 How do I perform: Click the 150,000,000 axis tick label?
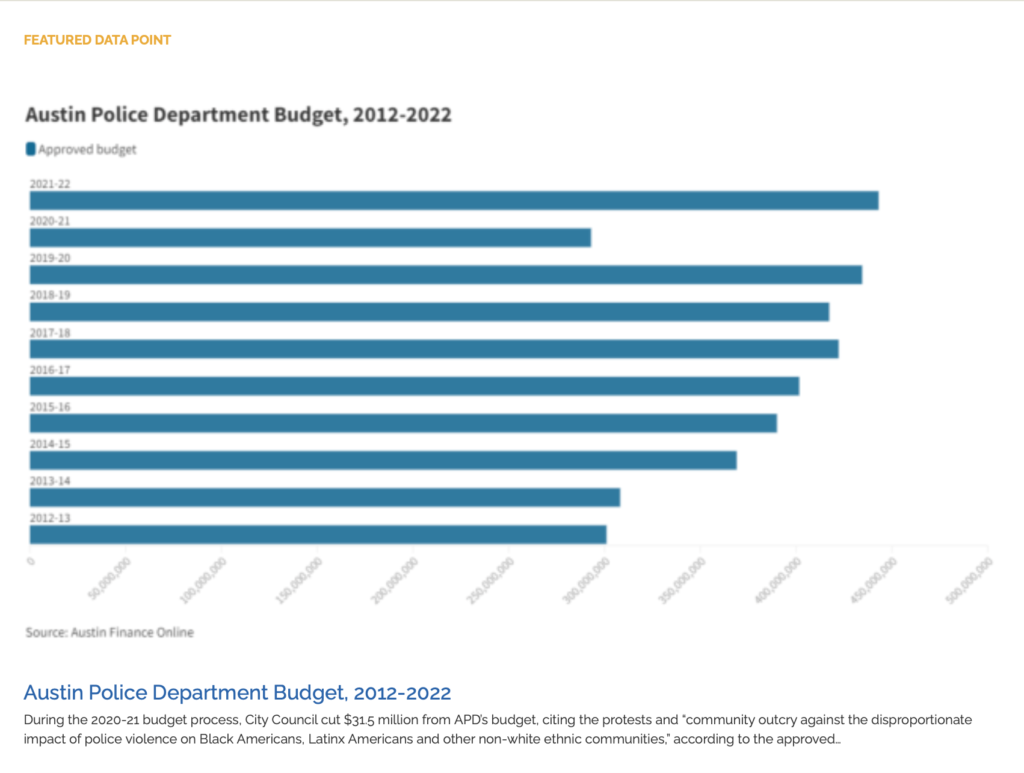point(298,580)
